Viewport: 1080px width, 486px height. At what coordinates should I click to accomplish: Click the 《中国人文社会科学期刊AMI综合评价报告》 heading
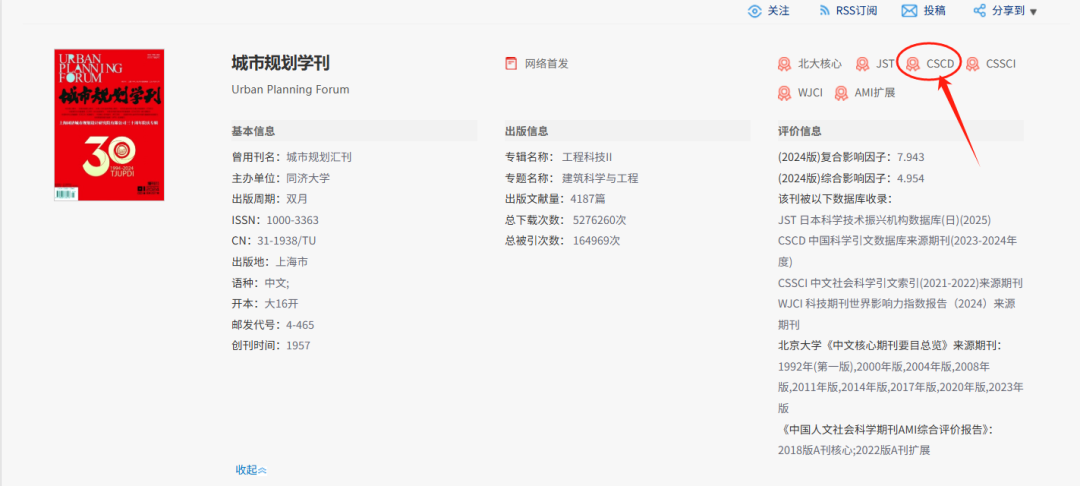(x=887, y=430)
